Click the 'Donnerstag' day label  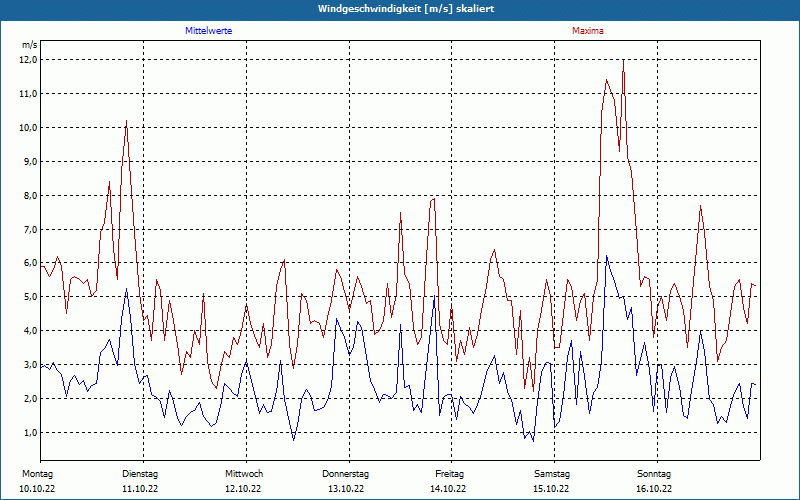[x=345, y=474]
